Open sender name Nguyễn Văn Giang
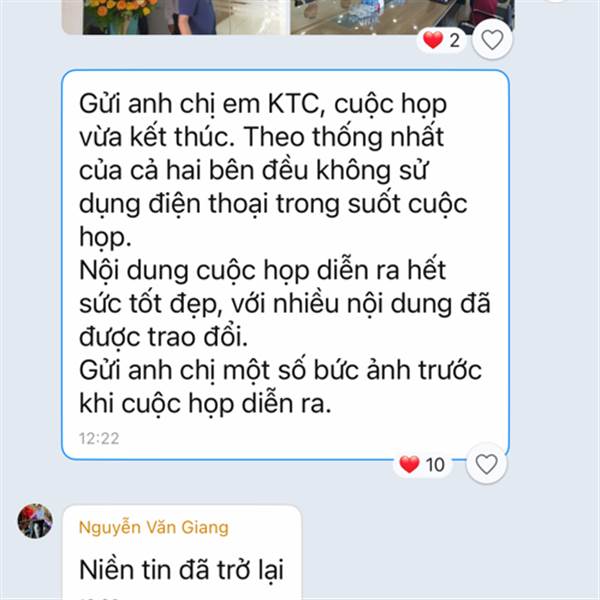The image size is (600, 600). coord(154,527)
